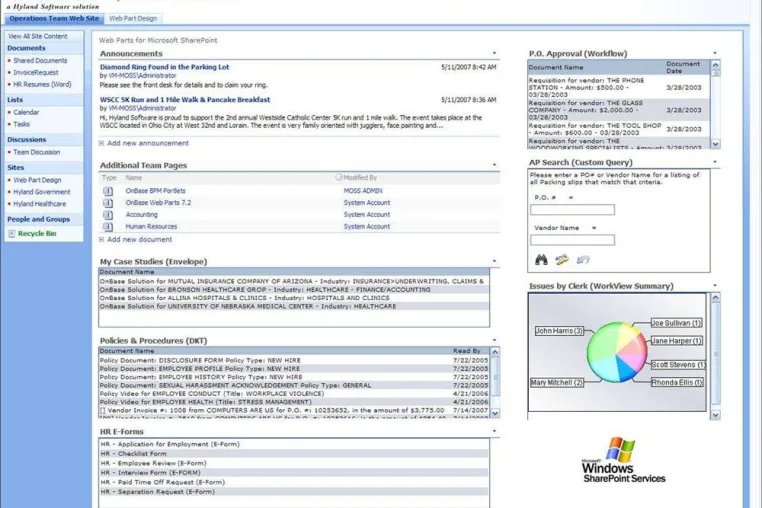Open the Accounting team page link
The image size is (762, 508).
[141, 215]
